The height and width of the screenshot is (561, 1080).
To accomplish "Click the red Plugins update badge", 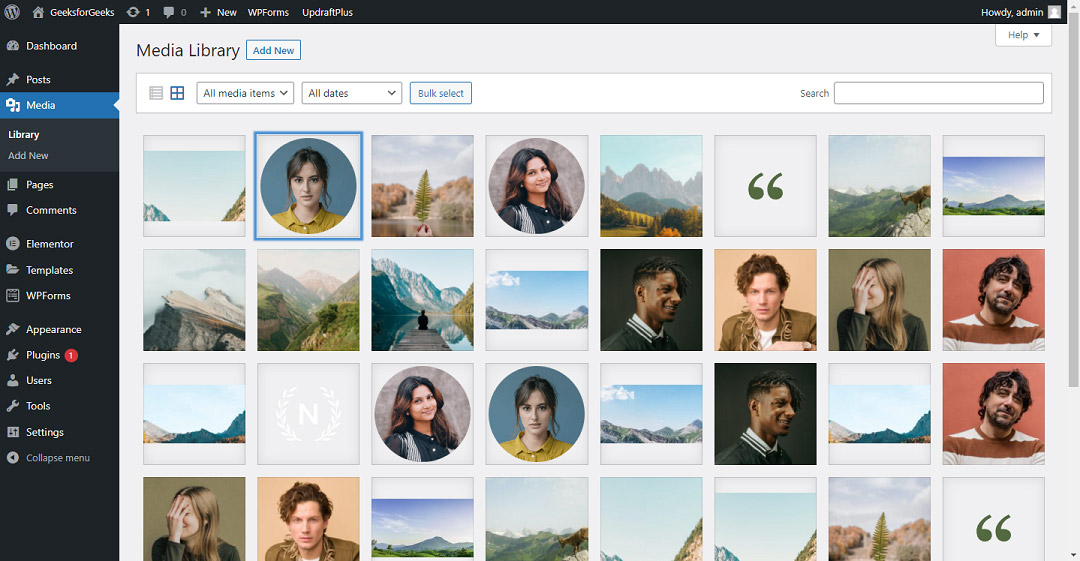I will tap(71, 355).
